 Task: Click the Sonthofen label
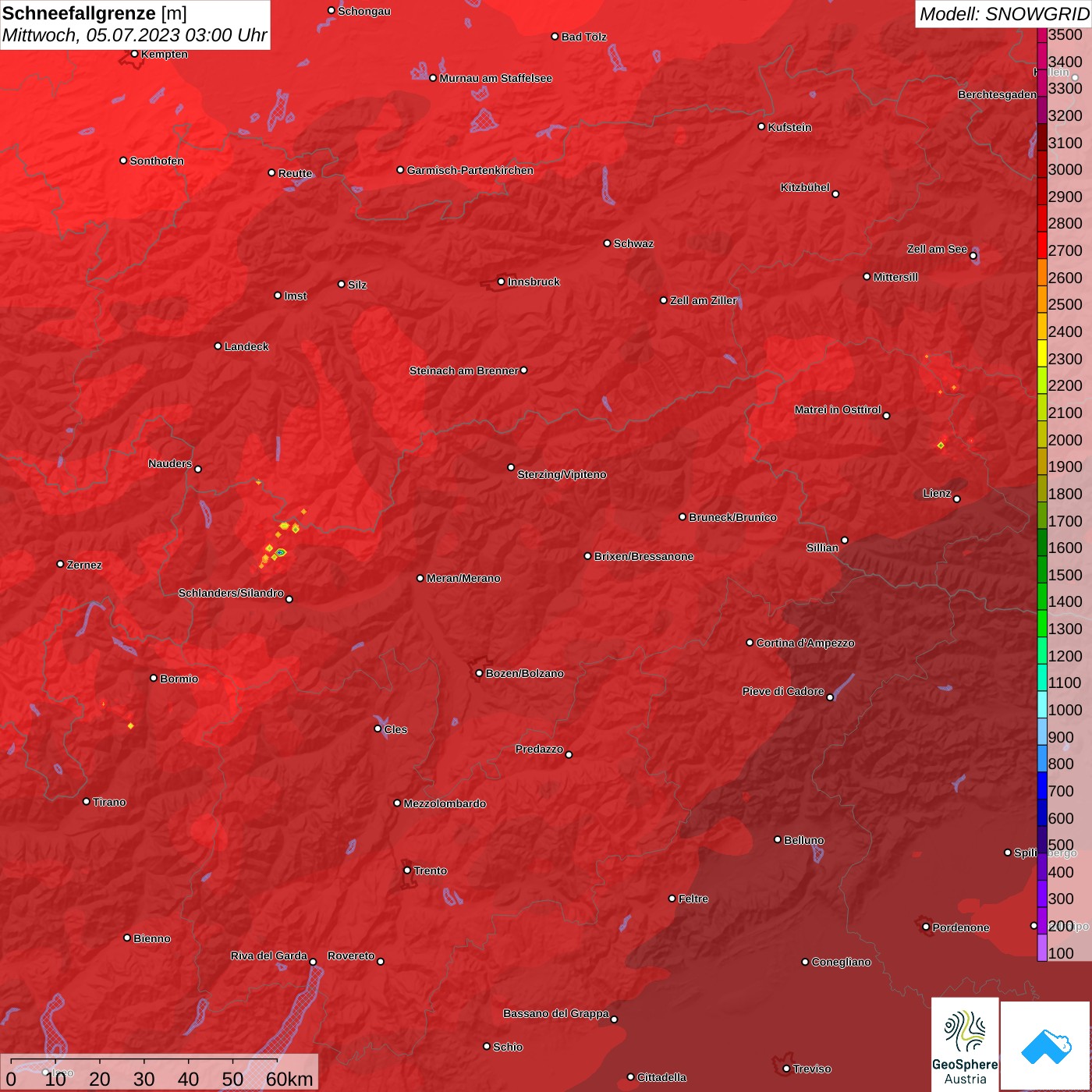[157, 161]
